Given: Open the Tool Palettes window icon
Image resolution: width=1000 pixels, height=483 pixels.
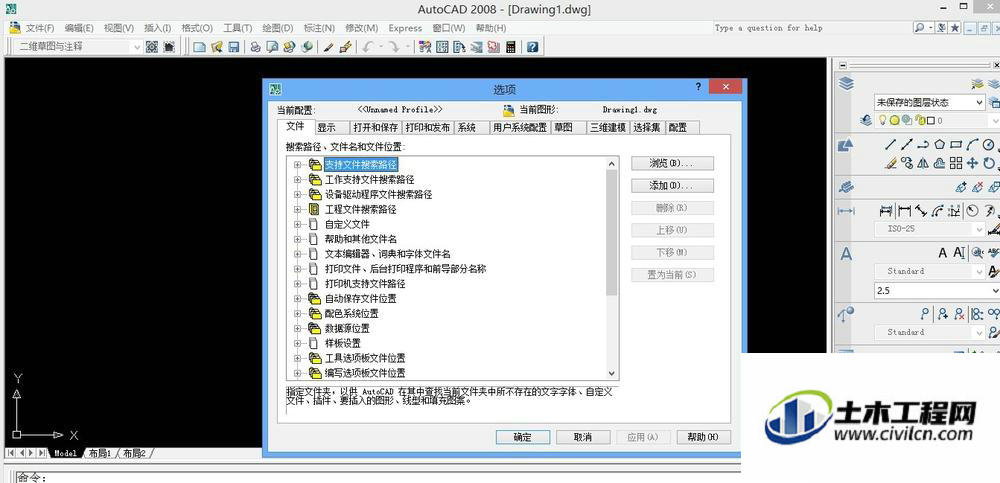Looking at the screenshot, I should coord(459,47).
